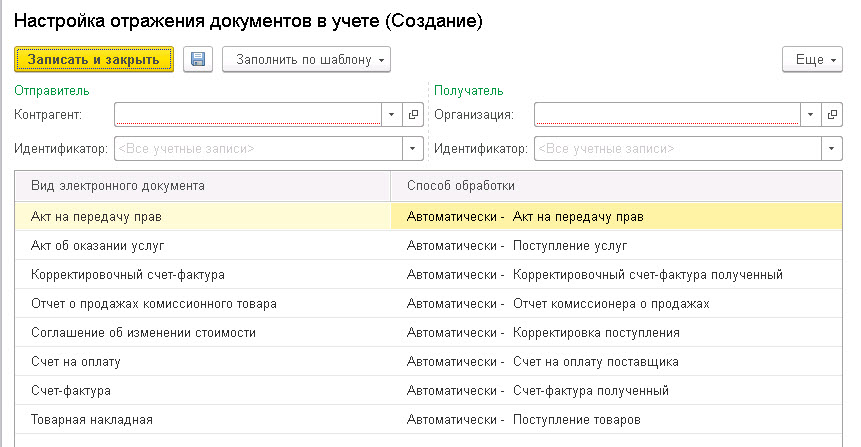Expand the Организация dropdown arrow
This screenshot has height=447, width=861.
pyautogui.click(x=810, y=115)
